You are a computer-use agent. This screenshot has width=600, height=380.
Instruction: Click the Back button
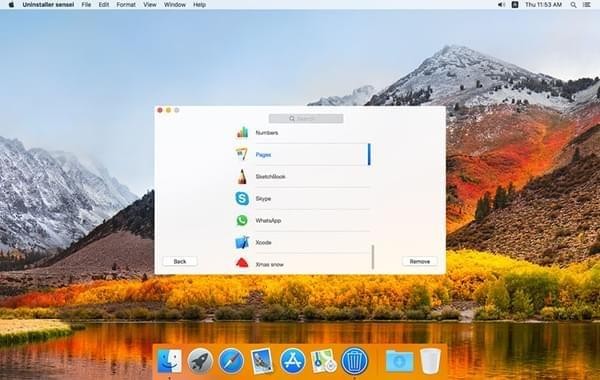(x=180, y=261)
